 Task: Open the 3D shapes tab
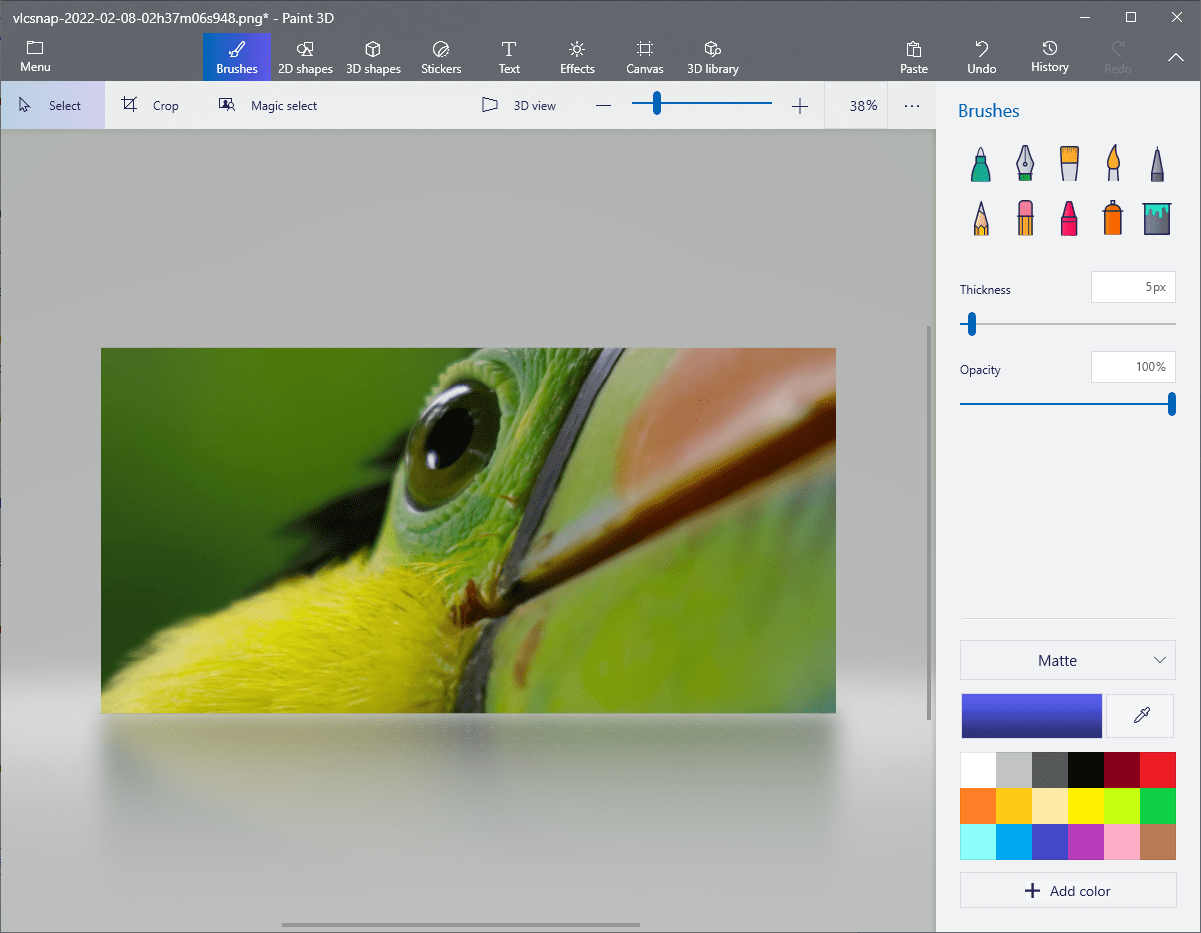pos(373,57)
